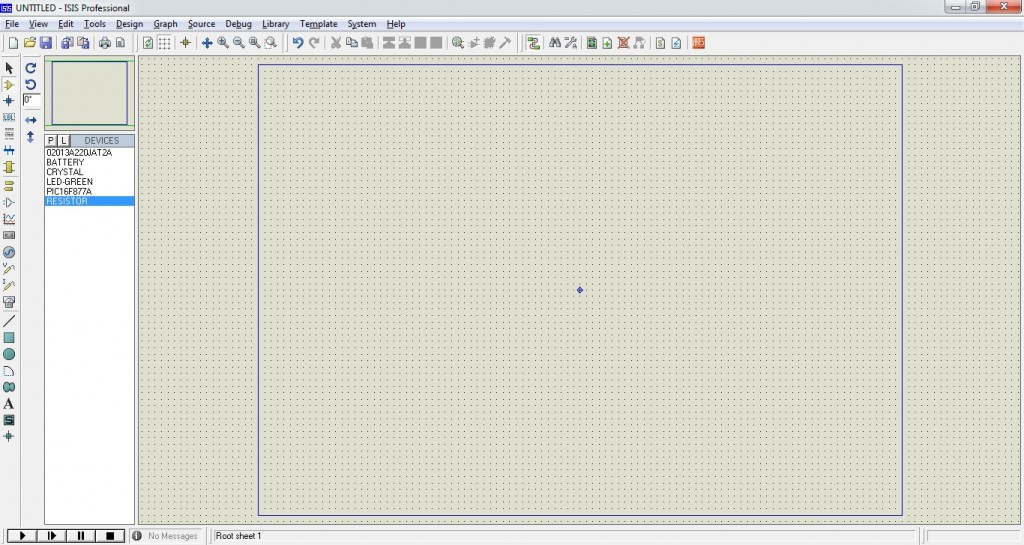Screen dimensions: 1024x545
Task: Select the 2D Graphics Line tool
Action: click(x=9, y=321)
